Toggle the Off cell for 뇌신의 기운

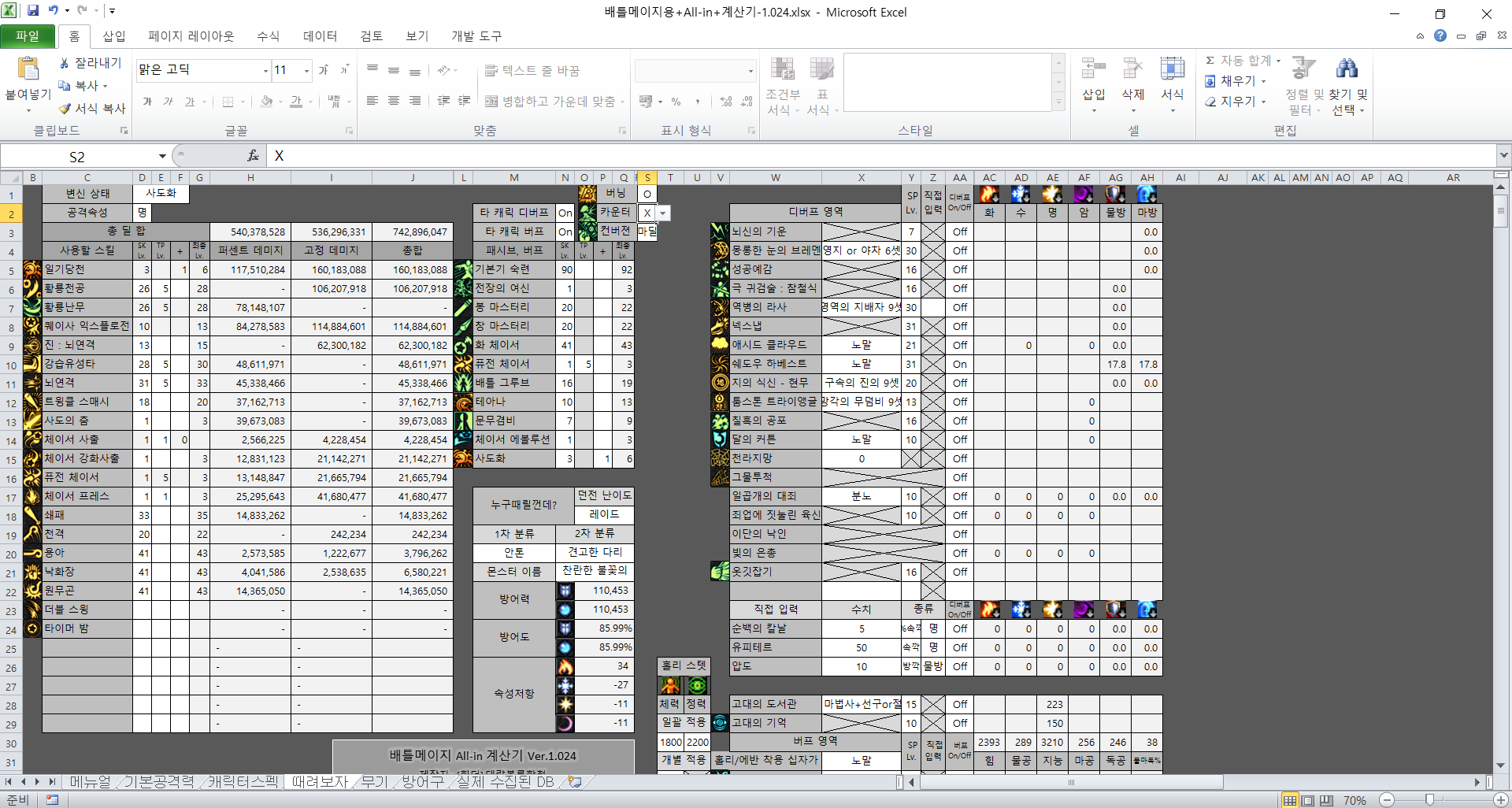coord(959,232)
